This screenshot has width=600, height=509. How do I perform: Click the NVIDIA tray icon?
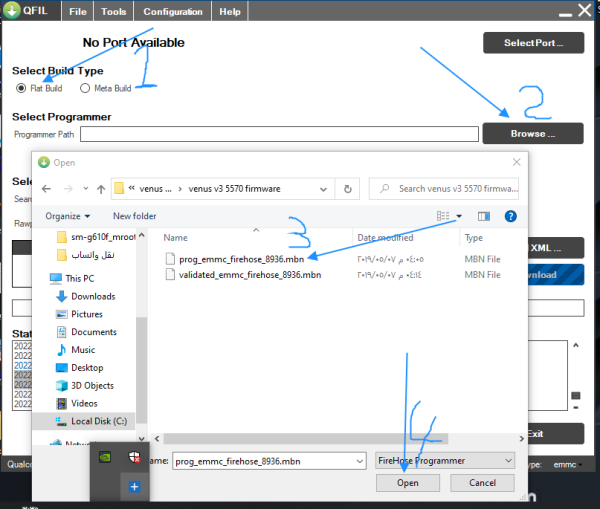tap(105, 457)
